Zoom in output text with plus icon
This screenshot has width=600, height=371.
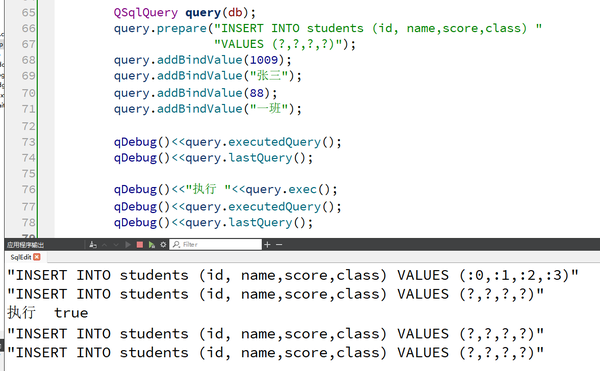267,244
